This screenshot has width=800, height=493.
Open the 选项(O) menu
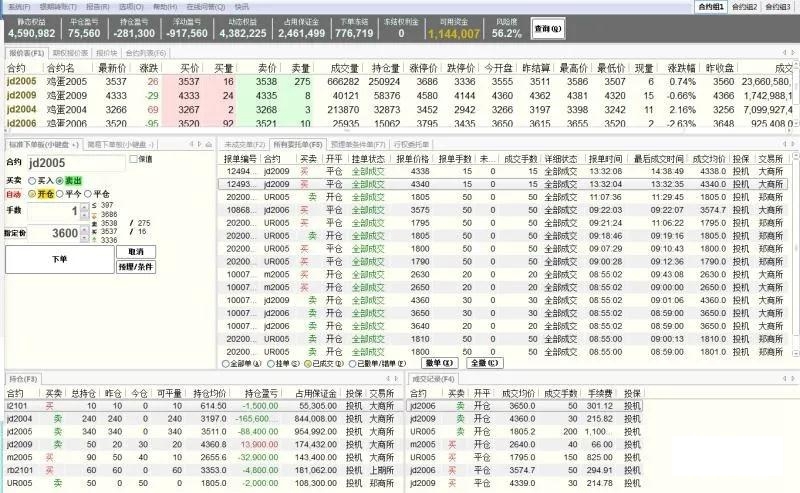click(131, 7)
